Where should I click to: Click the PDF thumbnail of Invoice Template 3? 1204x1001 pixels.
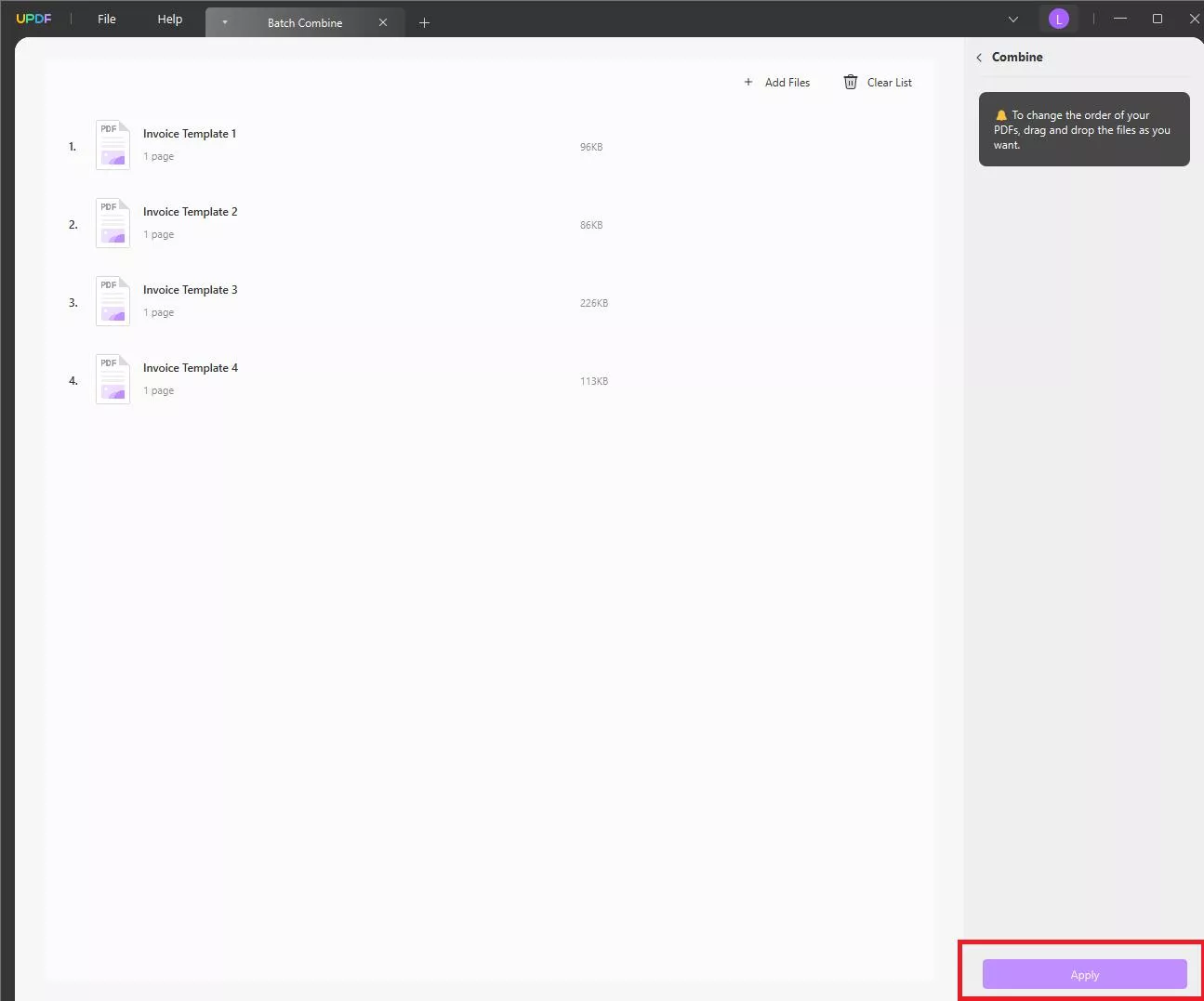click(x=112, y=301)
